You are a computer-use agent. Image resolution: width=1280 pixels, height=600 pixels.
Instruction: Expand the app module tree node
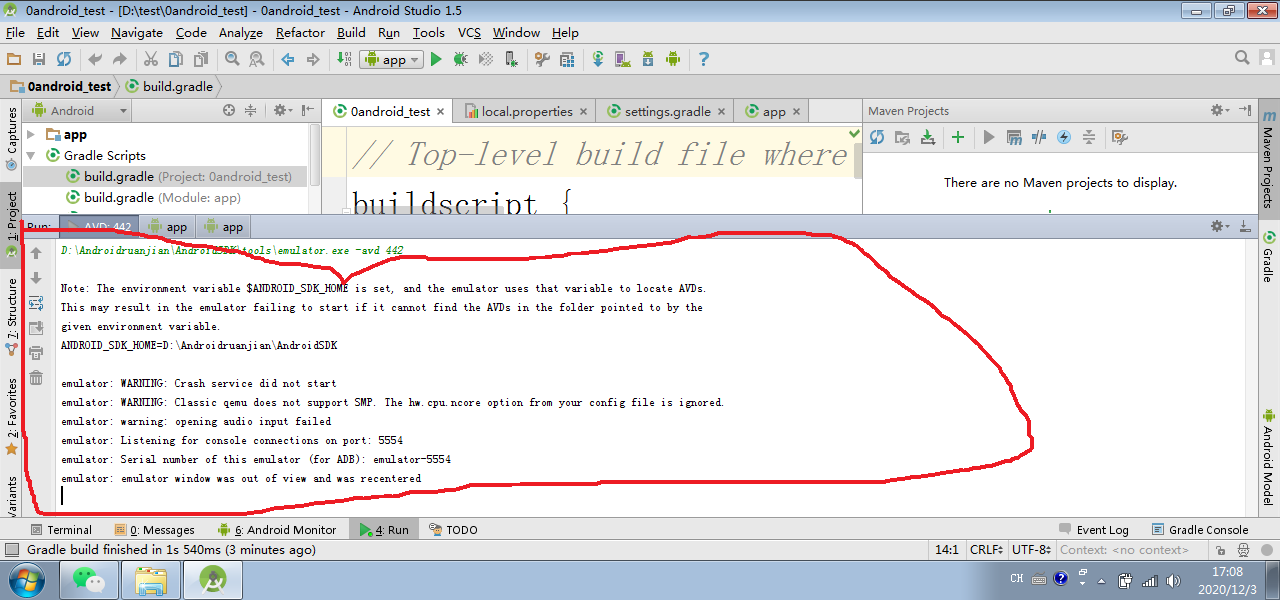coord(31,134)
